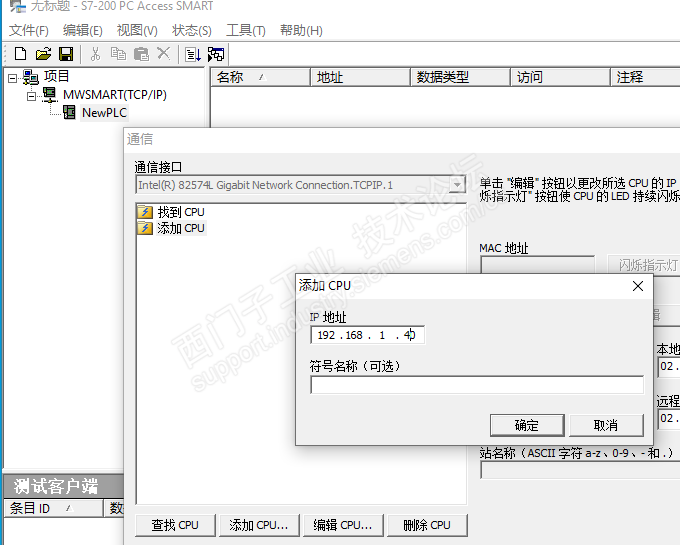Confirm with the 确定 button

pos(527,425)
